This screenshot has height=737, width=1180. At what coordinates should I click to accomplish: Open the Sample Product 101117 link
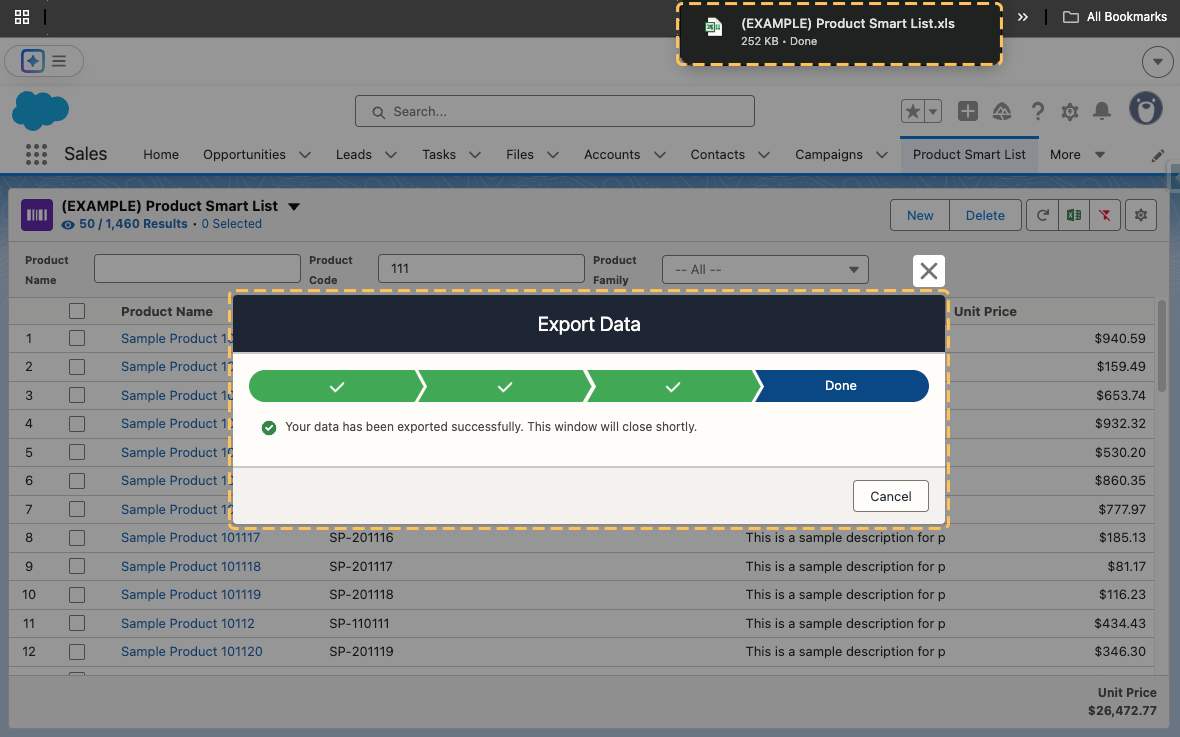pyautogui.click(x=190, y=538)
